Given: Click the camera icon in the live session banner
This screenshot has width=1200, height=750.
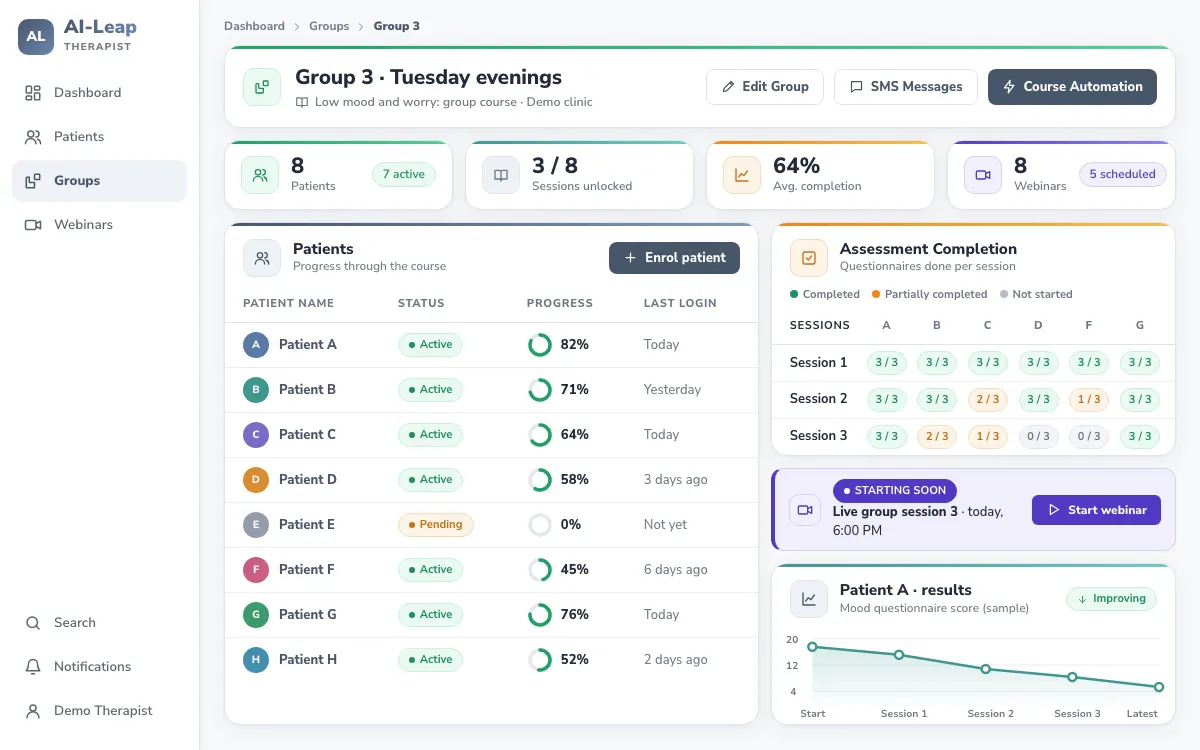Looking at the screenshot, I should click(805, 510).
